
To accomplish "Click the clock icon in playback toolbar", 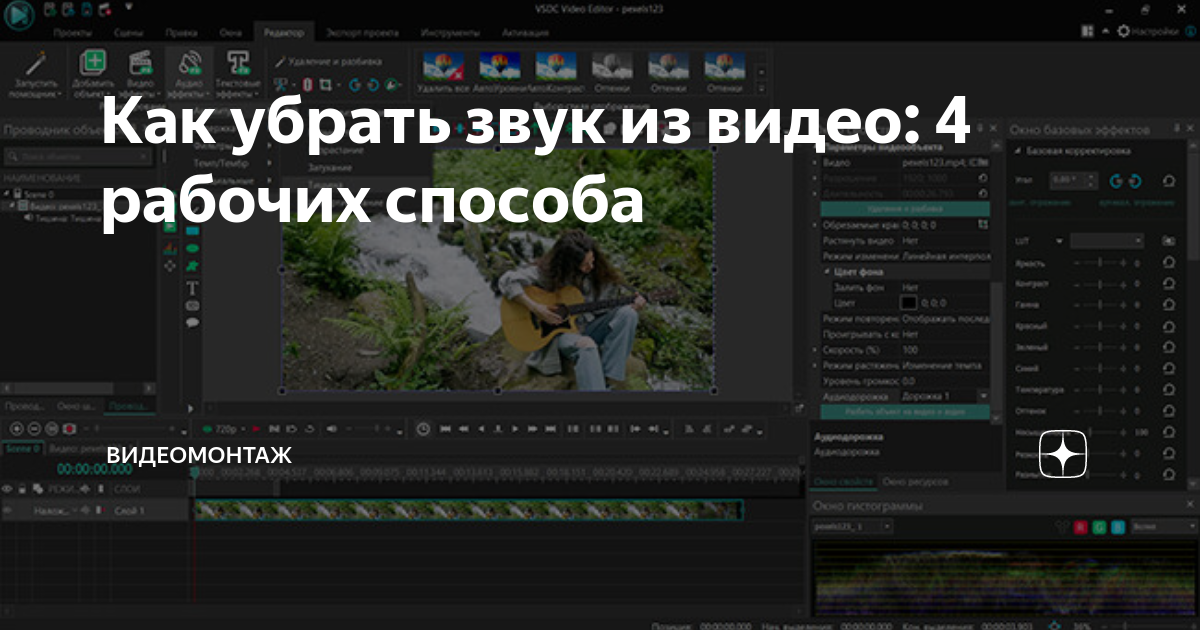I will 423,429.
